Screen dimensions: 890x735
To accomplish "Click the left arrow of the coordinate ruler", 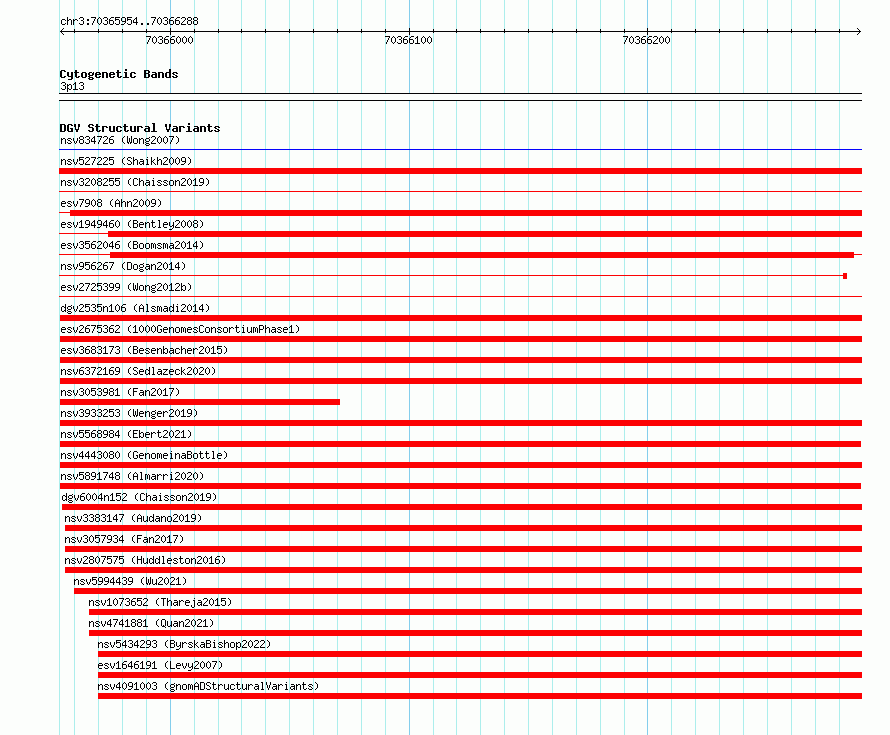I will (62, 32).
